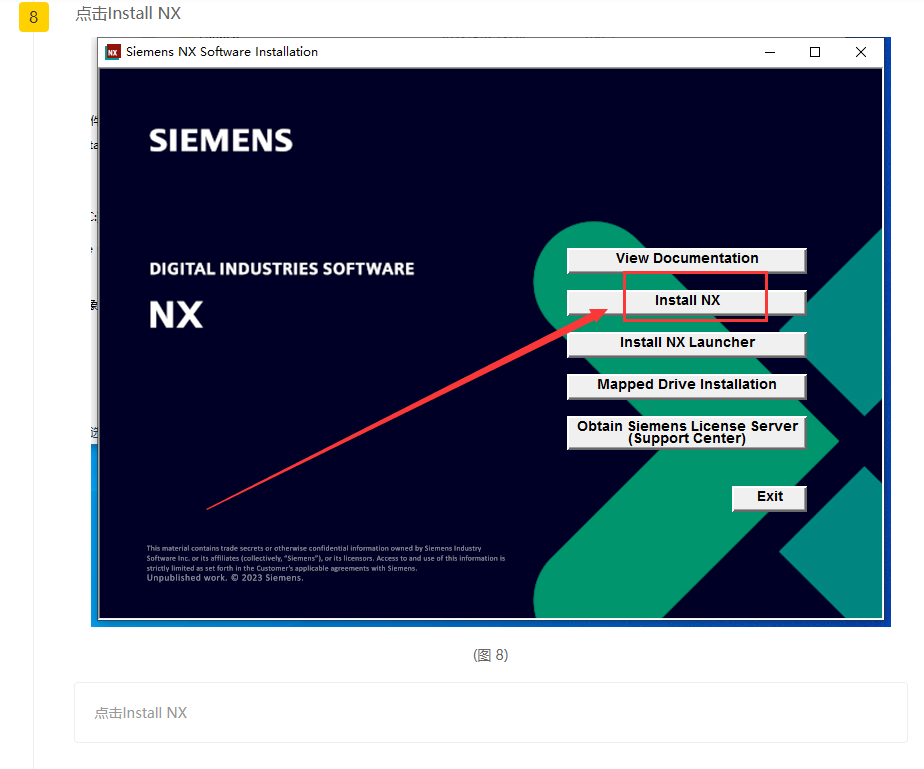Viewport: 924px width, 769px height.
Task: Click the installer screenshot image thumbnail
Action: [490, 332]
